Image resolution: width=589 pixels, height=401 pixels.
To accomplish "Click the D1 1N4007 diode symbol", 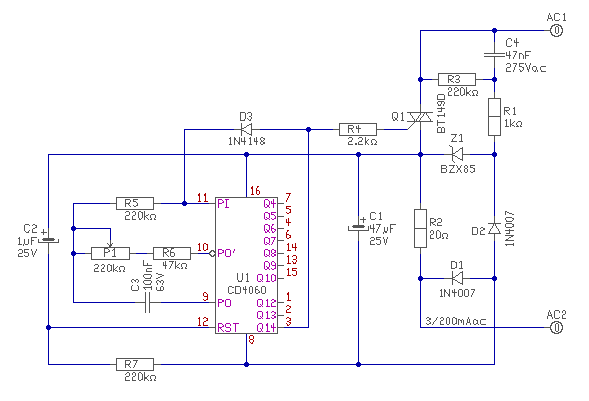I will pos(457,278).
